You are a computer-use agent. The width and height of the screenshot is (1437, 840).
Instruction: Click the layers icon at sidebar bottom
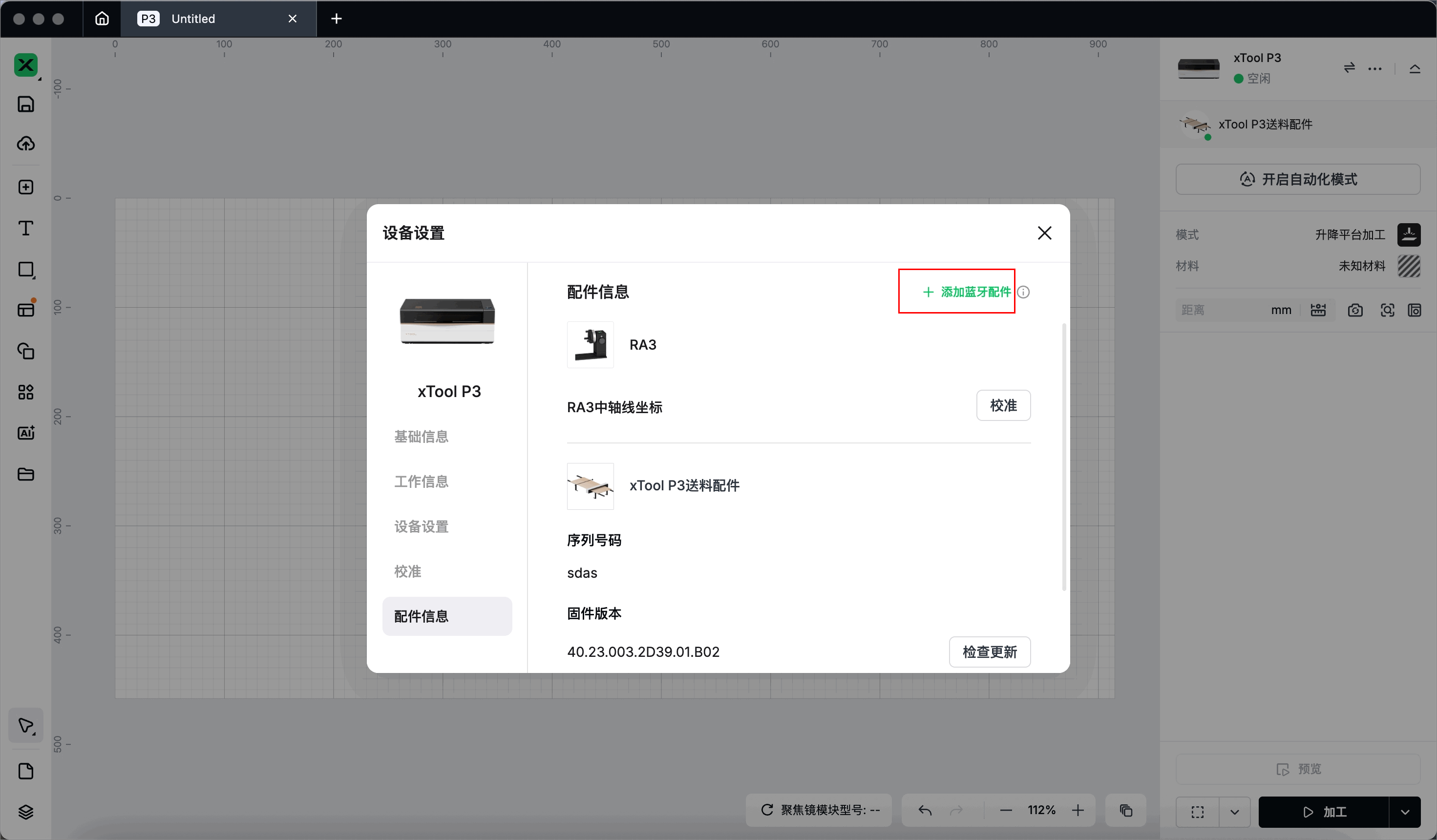tap(26, 812)
